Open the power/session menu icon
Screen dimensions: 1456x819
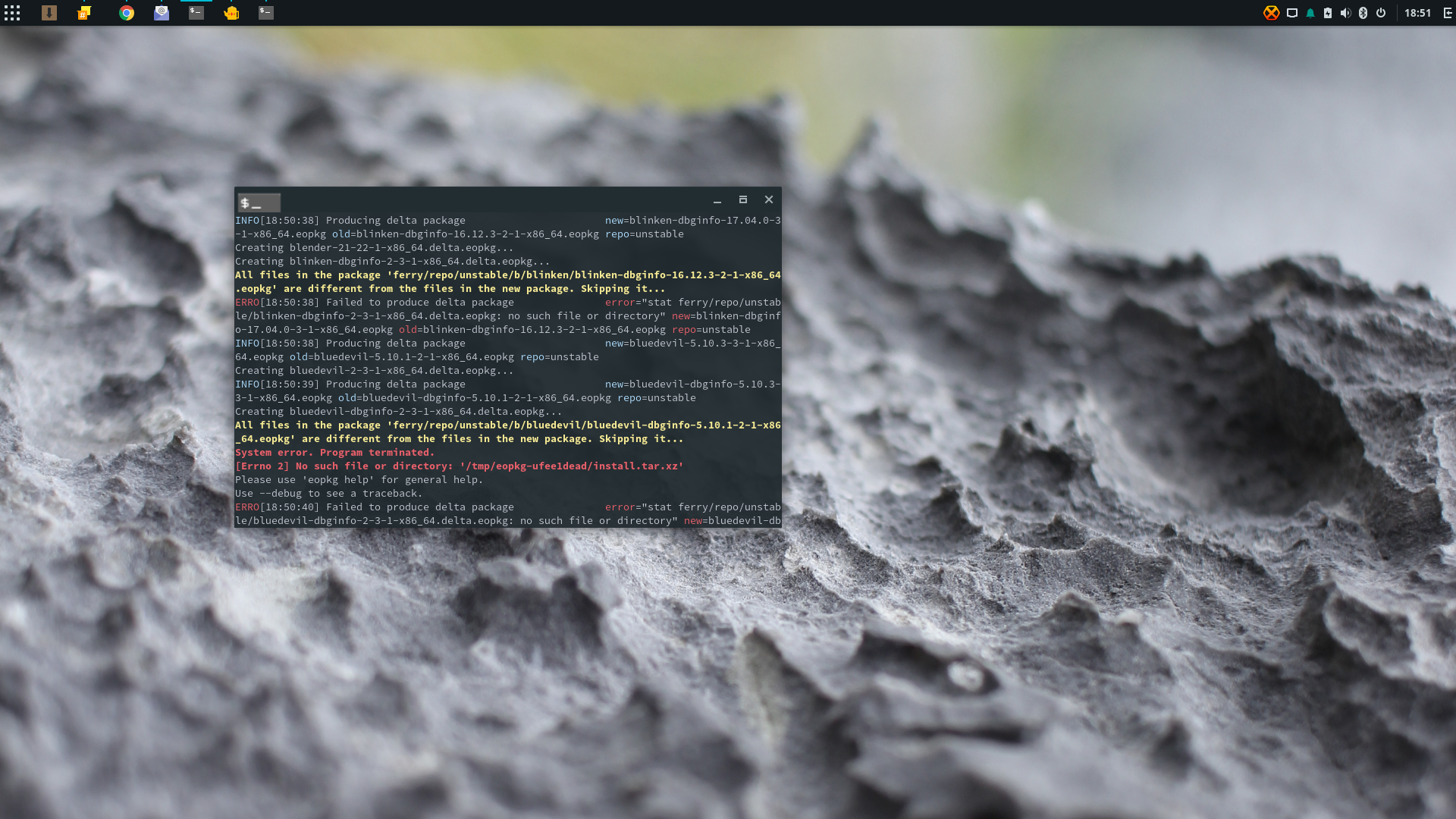pos(1381,13)
